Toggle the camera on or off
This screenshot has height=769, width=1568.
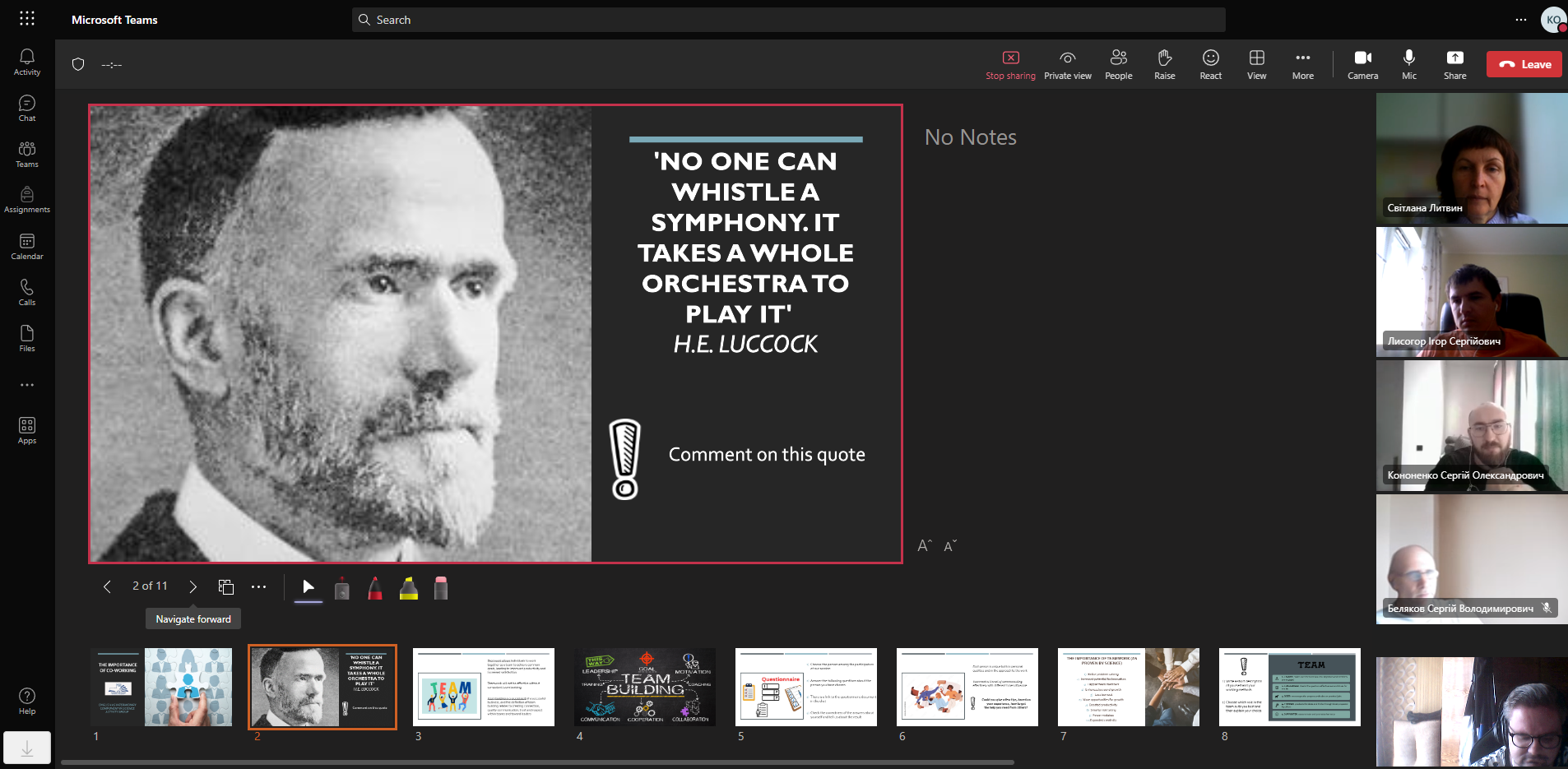pyautogui.click(x=1362, y=65)
